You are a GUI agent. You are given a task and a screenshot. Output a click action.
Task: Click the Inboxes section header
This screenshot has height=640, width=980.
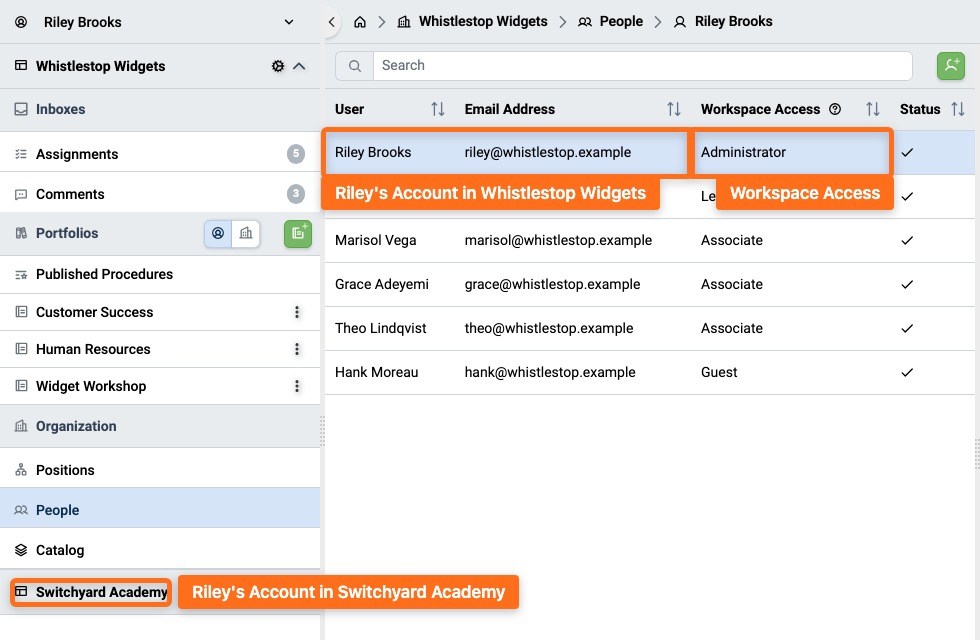[160, 109]
